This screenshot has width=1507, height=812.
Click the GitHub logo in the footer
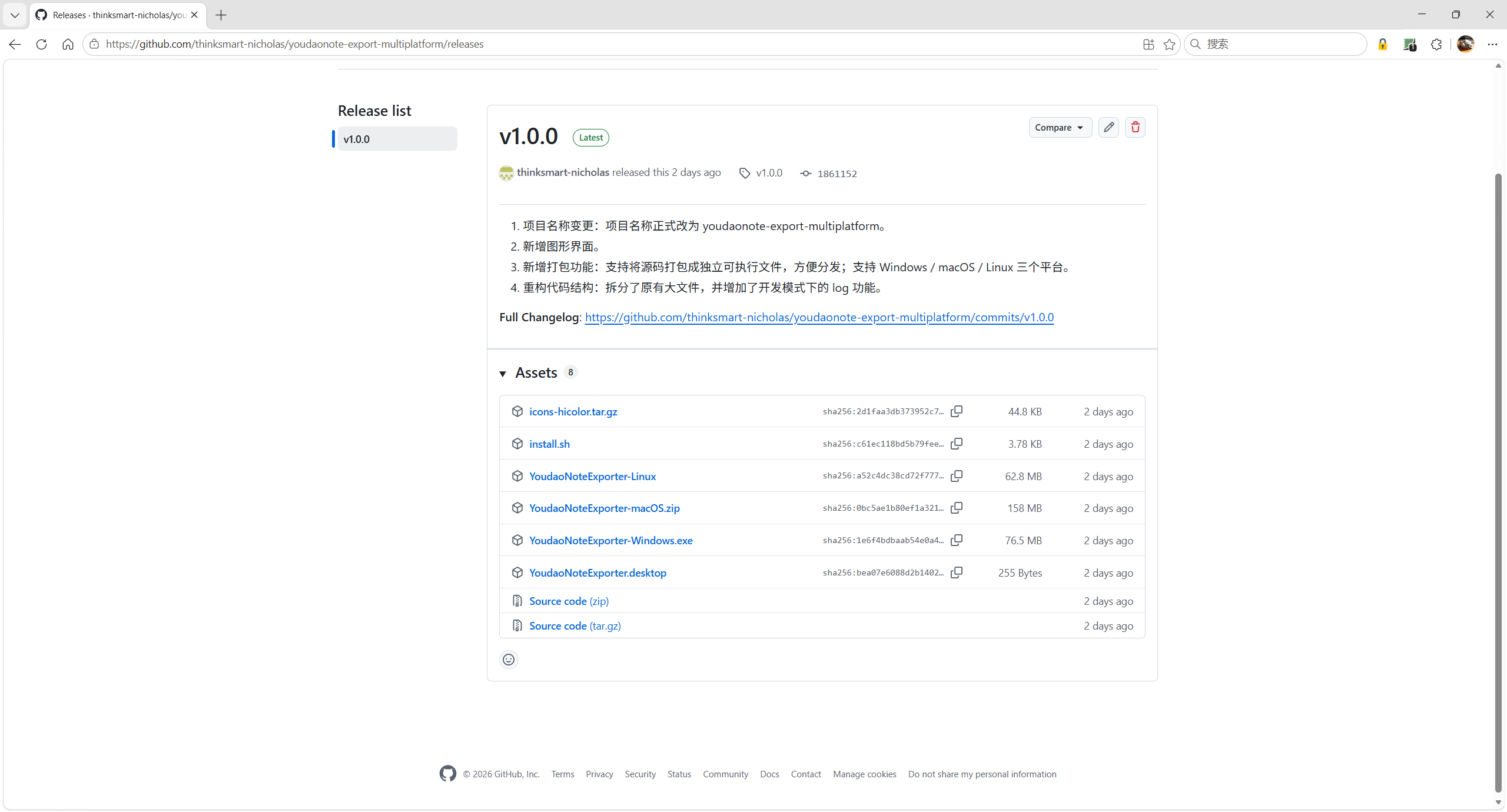coord(447,774)
